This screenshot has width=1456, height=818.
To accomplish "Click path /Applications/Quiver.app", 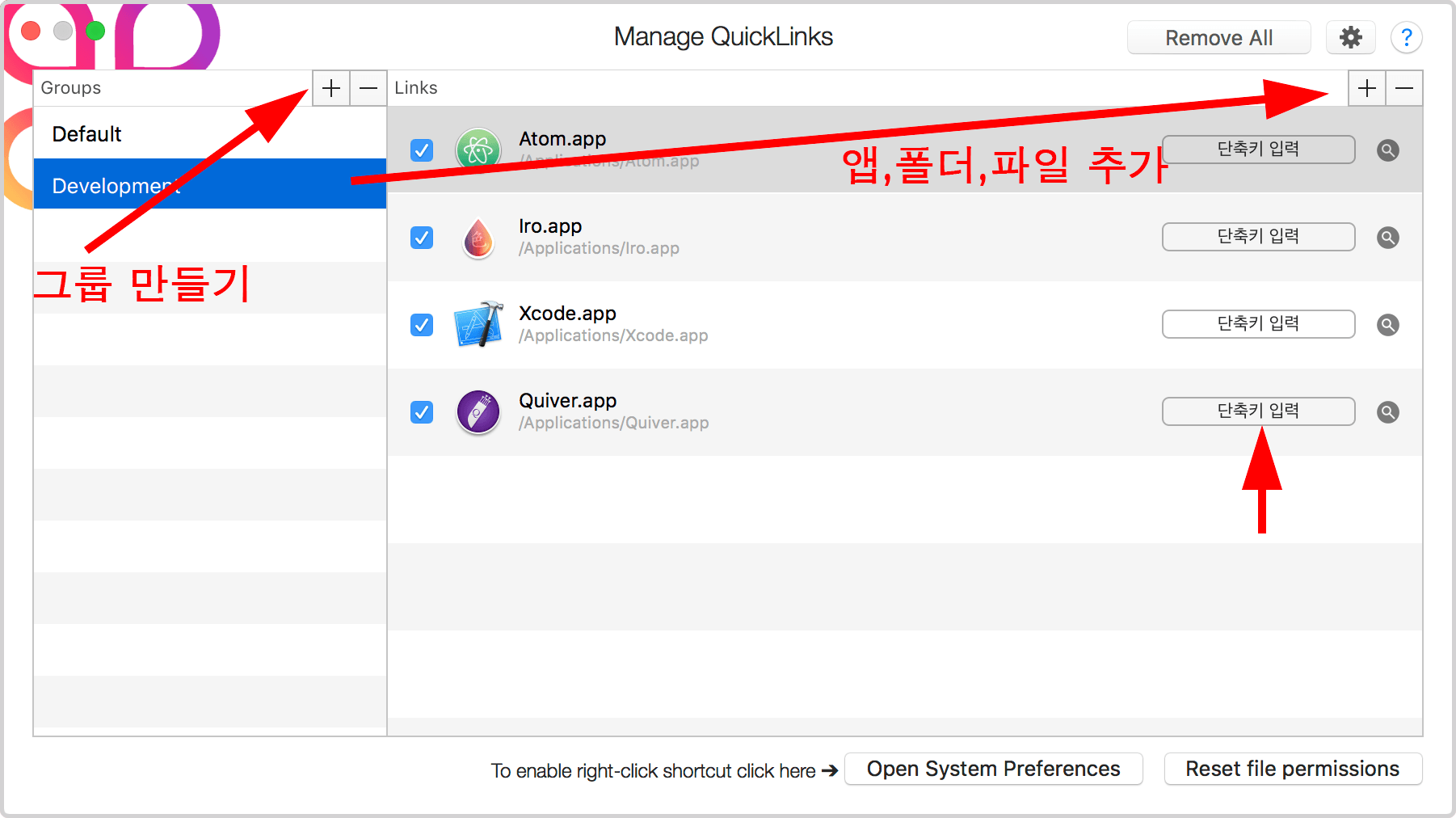I will (x=613, y=424).
